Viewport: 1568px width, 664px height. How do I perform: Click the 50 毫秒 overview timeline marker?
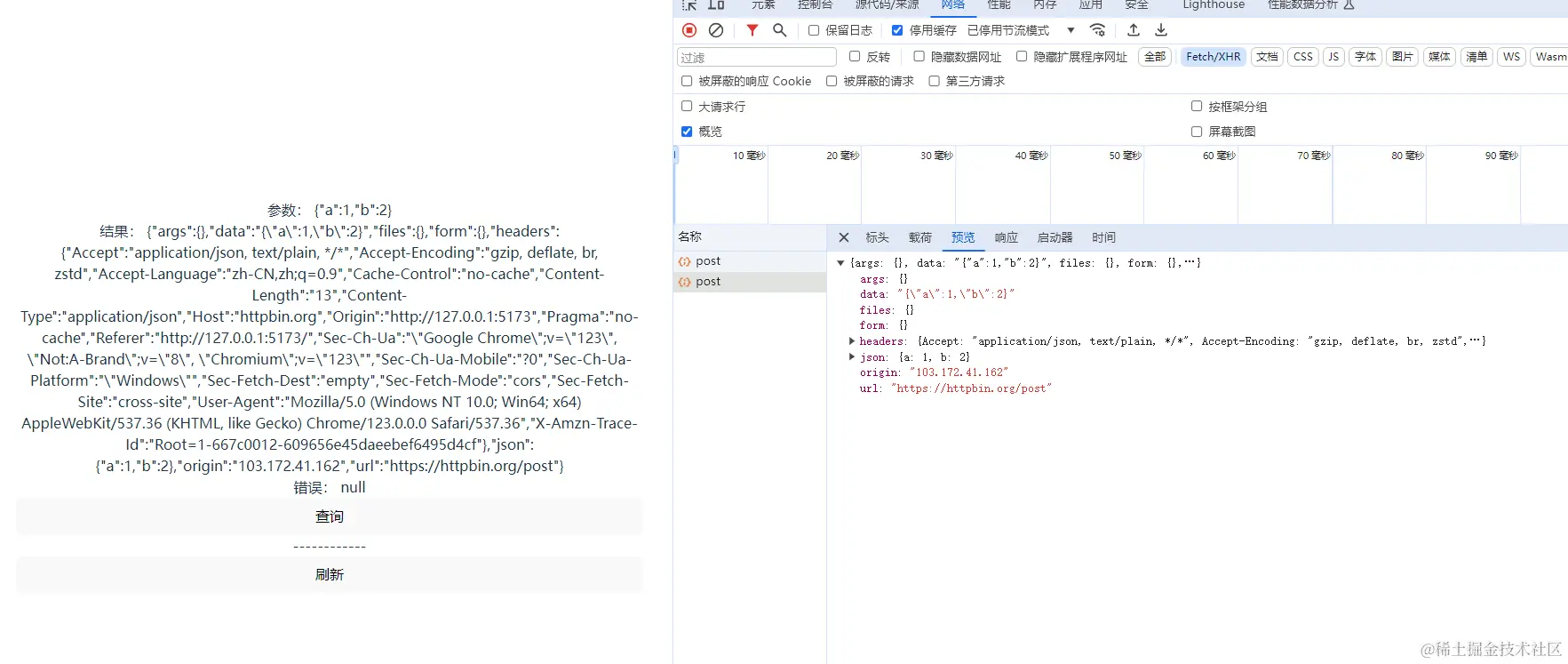click(1125, 156)
